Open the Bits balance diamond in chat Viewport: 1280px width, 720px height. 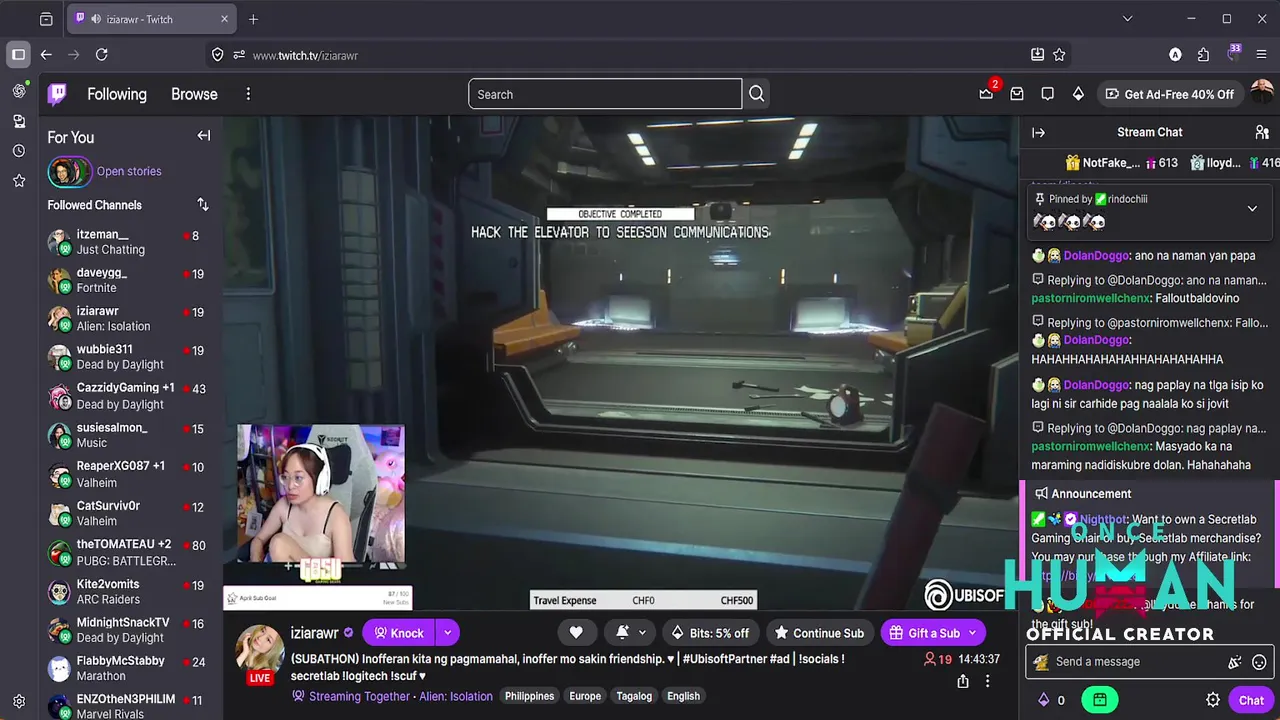(1044, 700)
